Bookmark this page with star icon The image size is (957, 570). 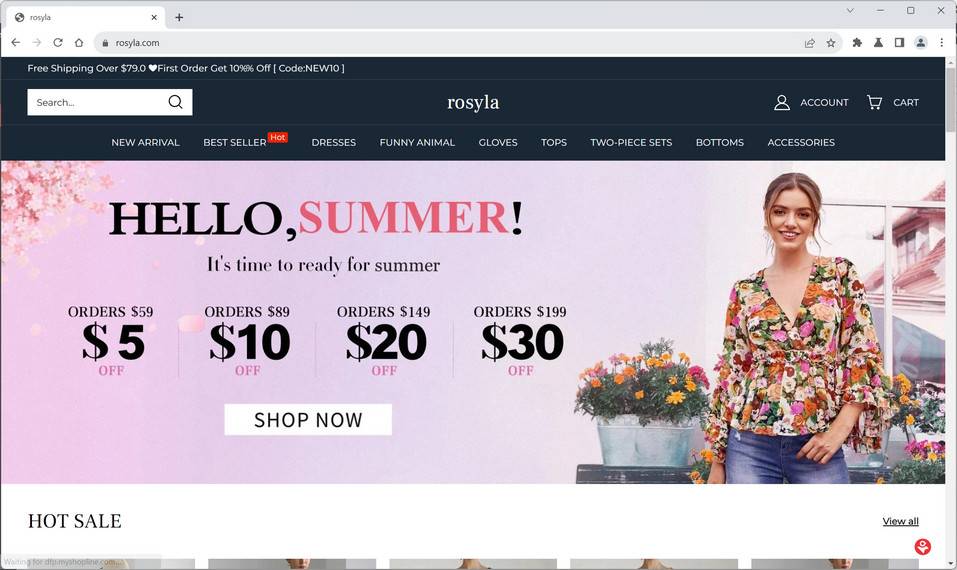click(831, 43)
